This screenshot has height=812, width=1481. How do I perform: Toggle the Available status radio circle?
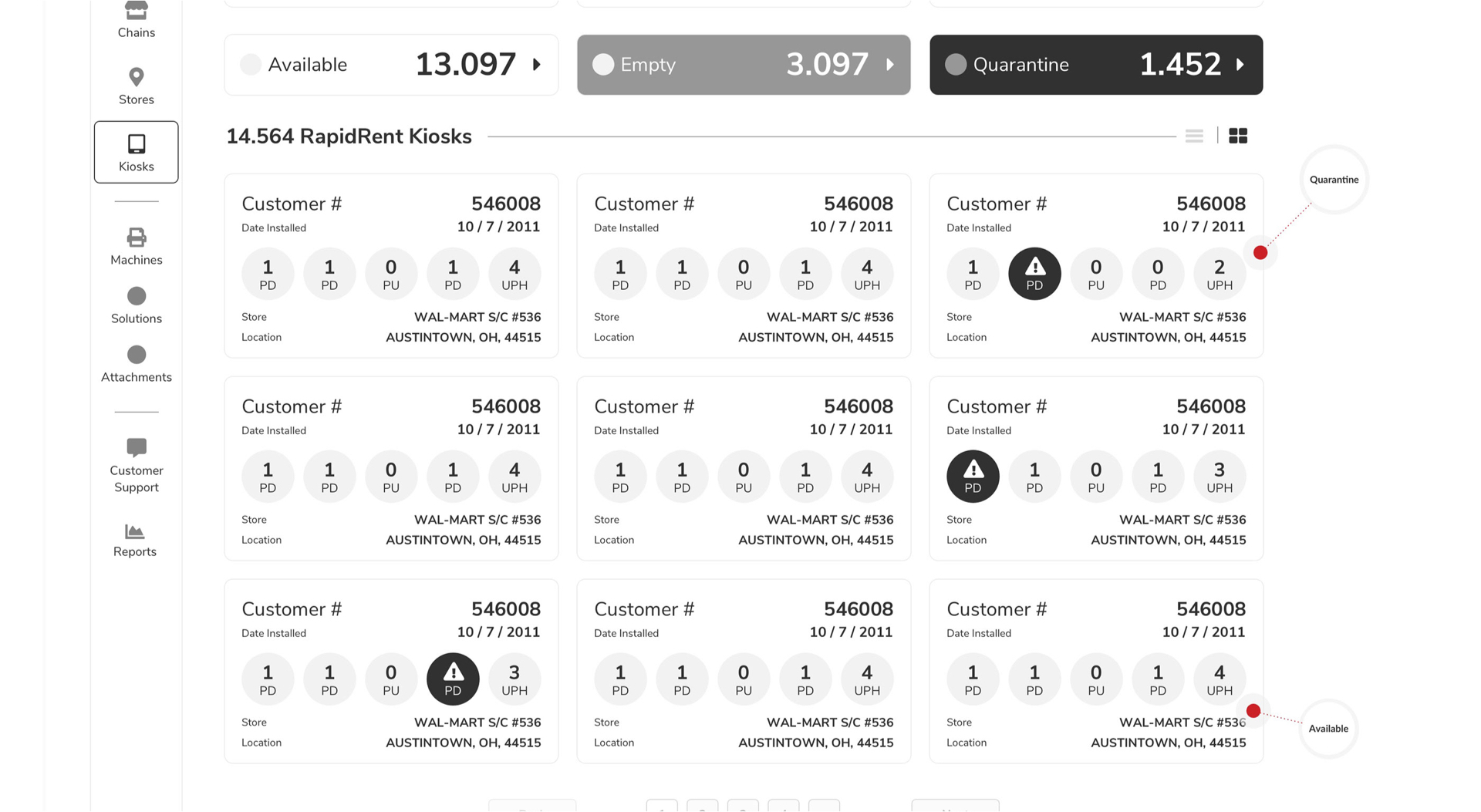pos(251,65)
